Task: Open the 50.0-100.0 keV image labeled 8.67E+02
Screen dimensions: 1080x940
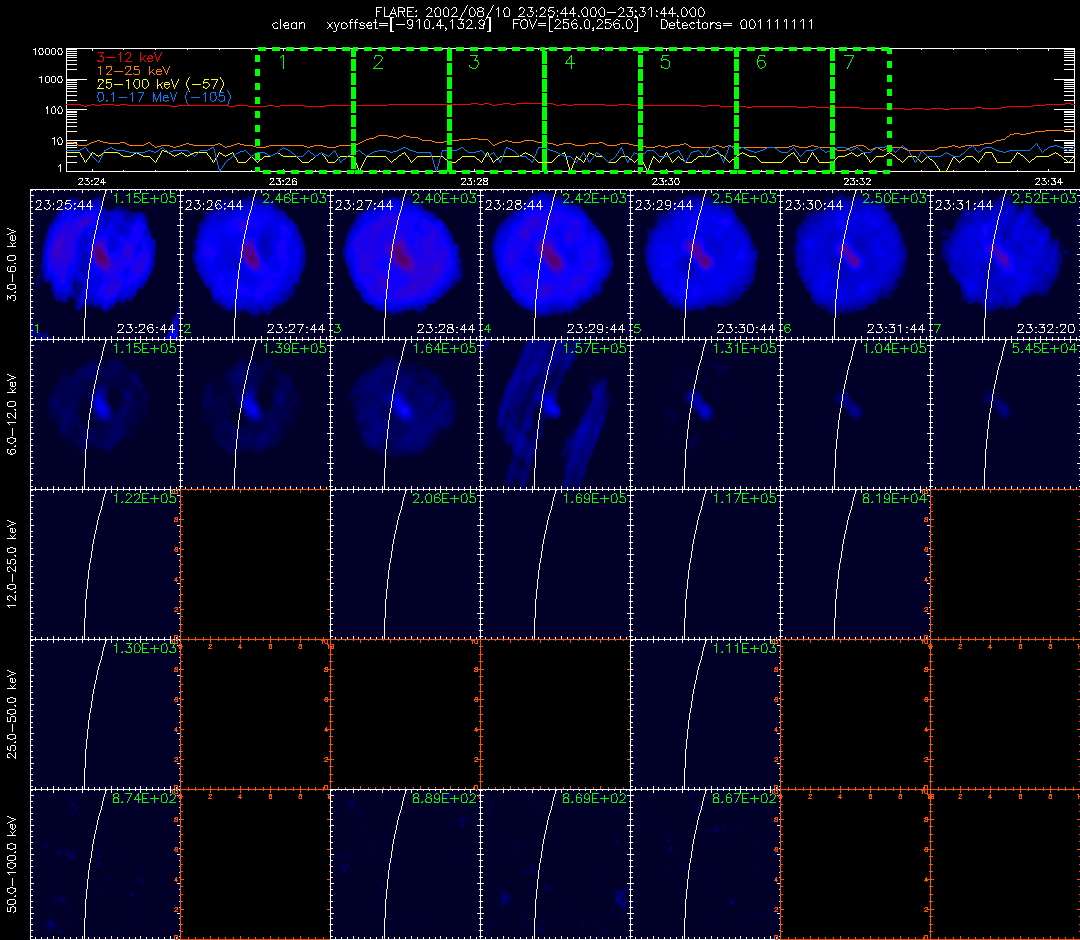Action: pos(706,864)
